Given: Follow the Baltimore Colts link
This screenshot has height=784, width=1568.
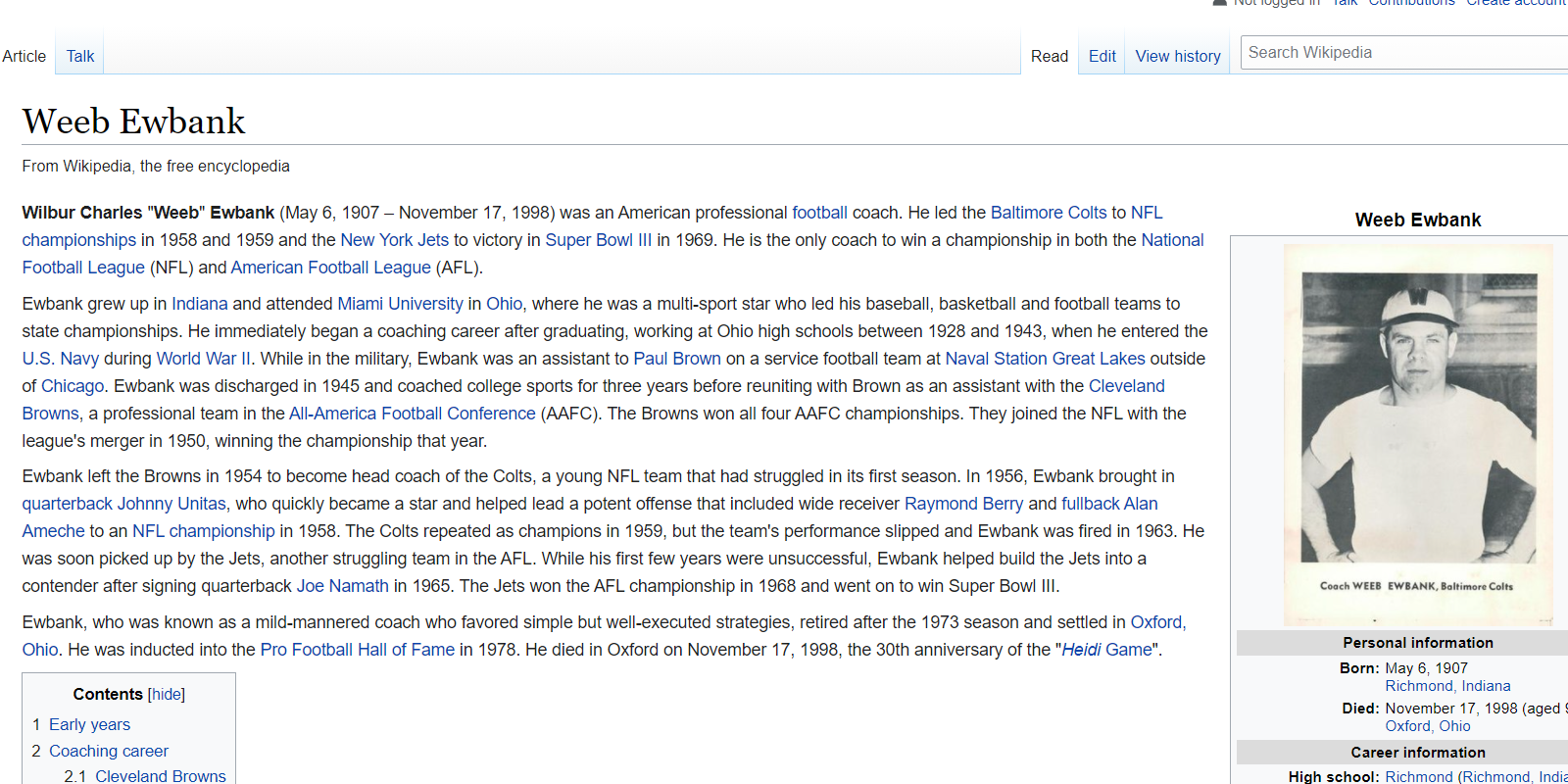Looking at the screenshot, I should tap(1049, 213).
